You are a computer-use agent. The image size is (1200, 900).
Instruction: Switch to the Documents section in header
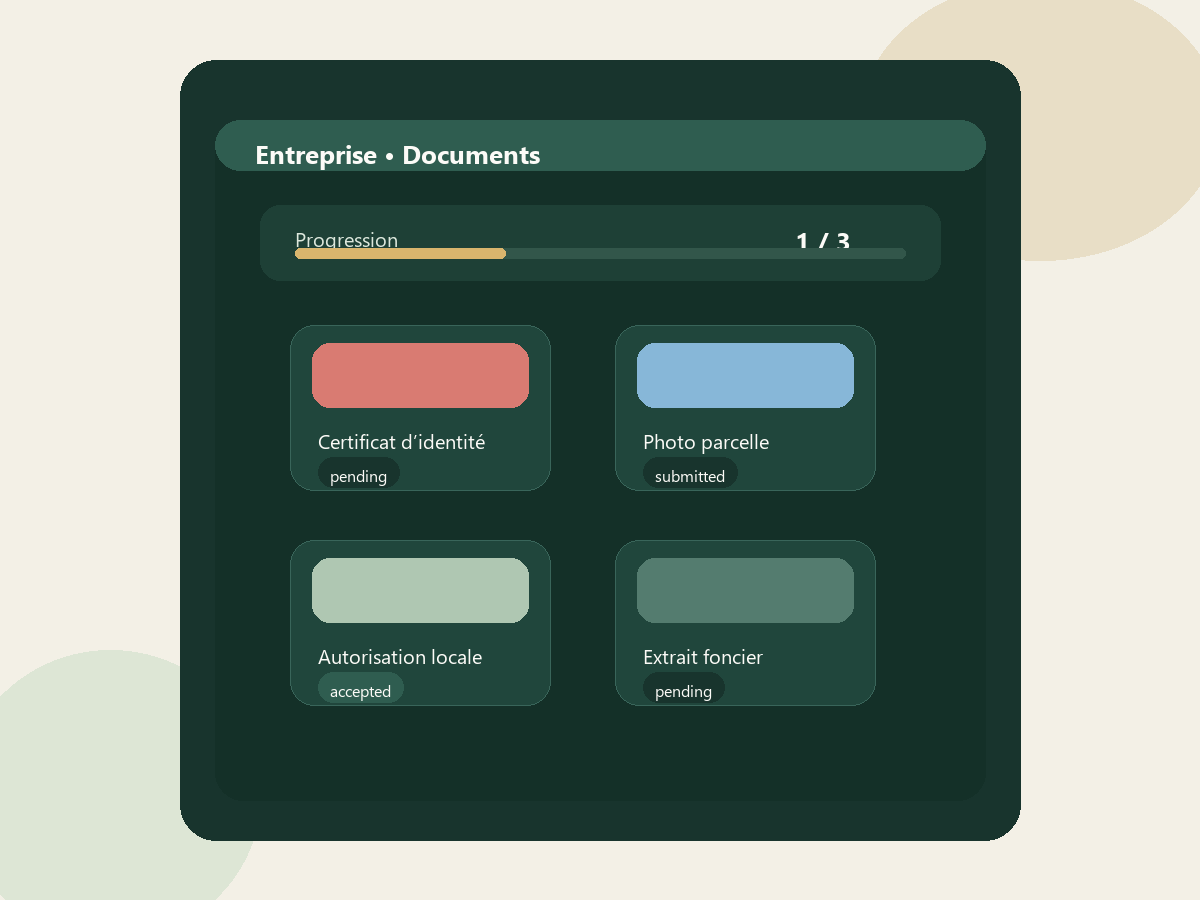[x=471, y=156]
